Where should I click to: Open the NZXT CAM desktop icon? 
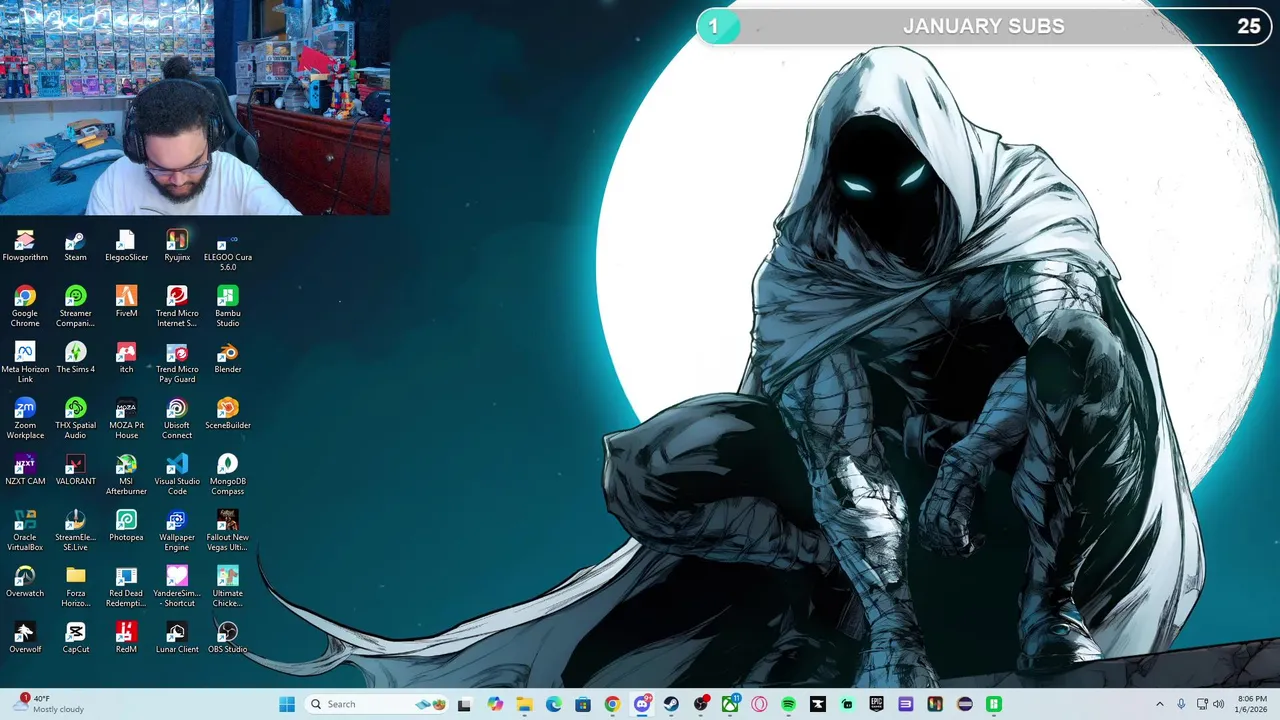pyautogui.click(x=25, y=470)
